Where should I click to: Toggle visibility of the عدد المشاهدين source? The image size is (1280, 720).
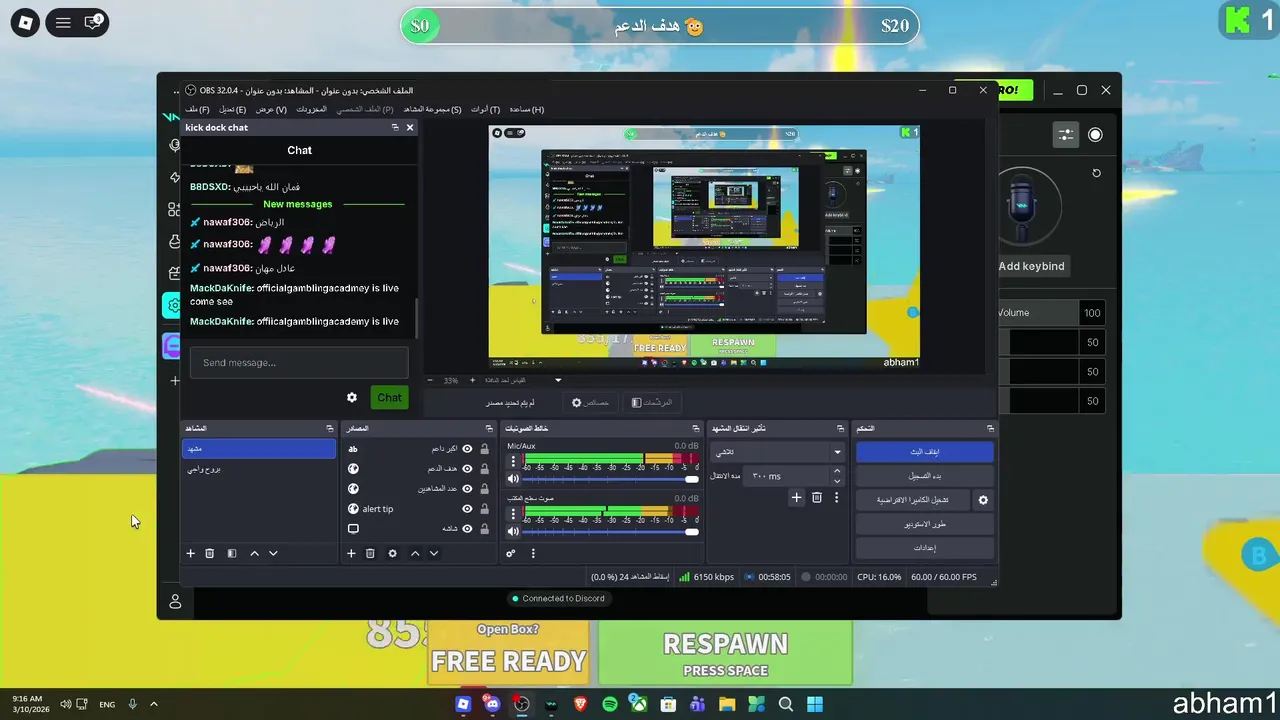[467, 489]
